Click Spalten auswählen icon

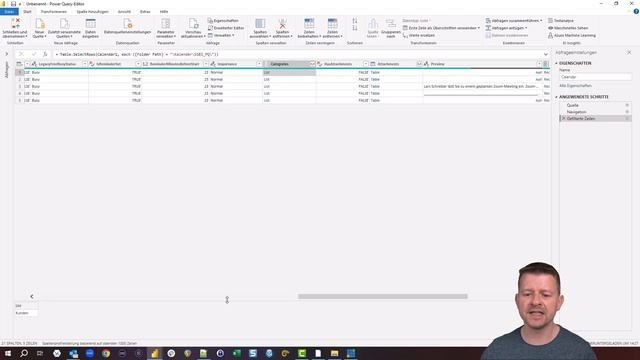pyautogui.click(x=260, y=23)
